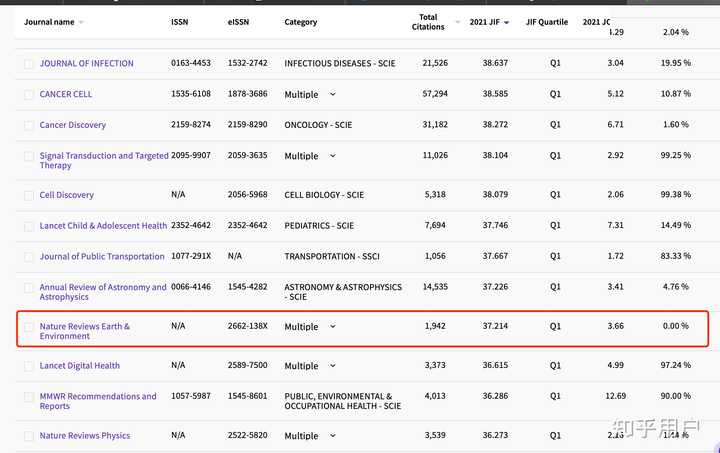720x453 pixels.
Task: Open Lancet Child & Adolescent Health link
Action: pyautogui.click(x=103, y=226)
